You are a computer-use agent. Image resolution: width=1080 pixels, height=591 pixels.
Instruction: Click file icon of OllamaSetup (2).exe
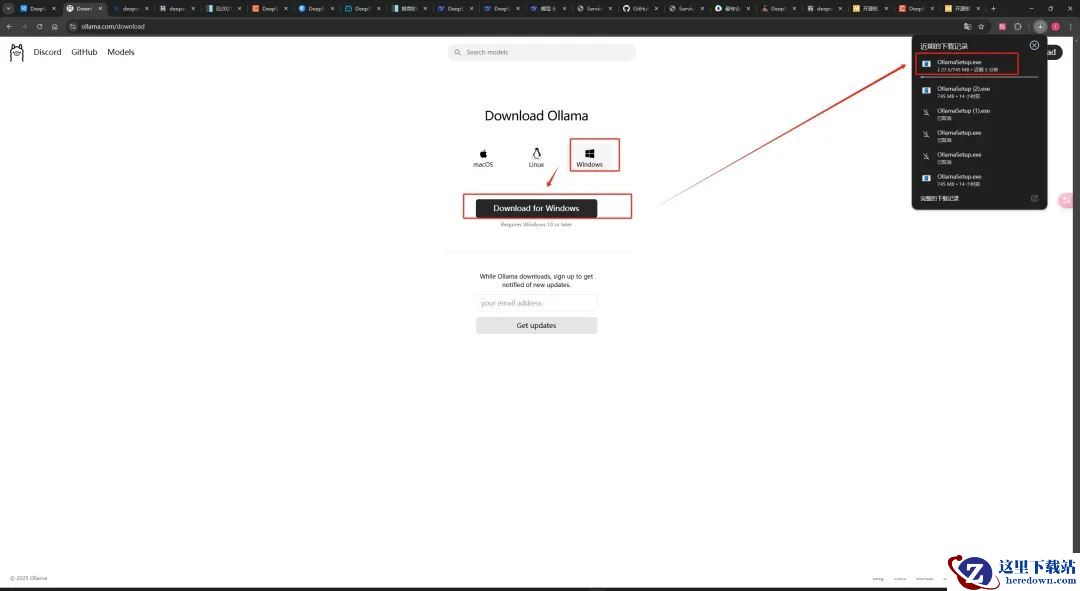click(x=926, y=90)
